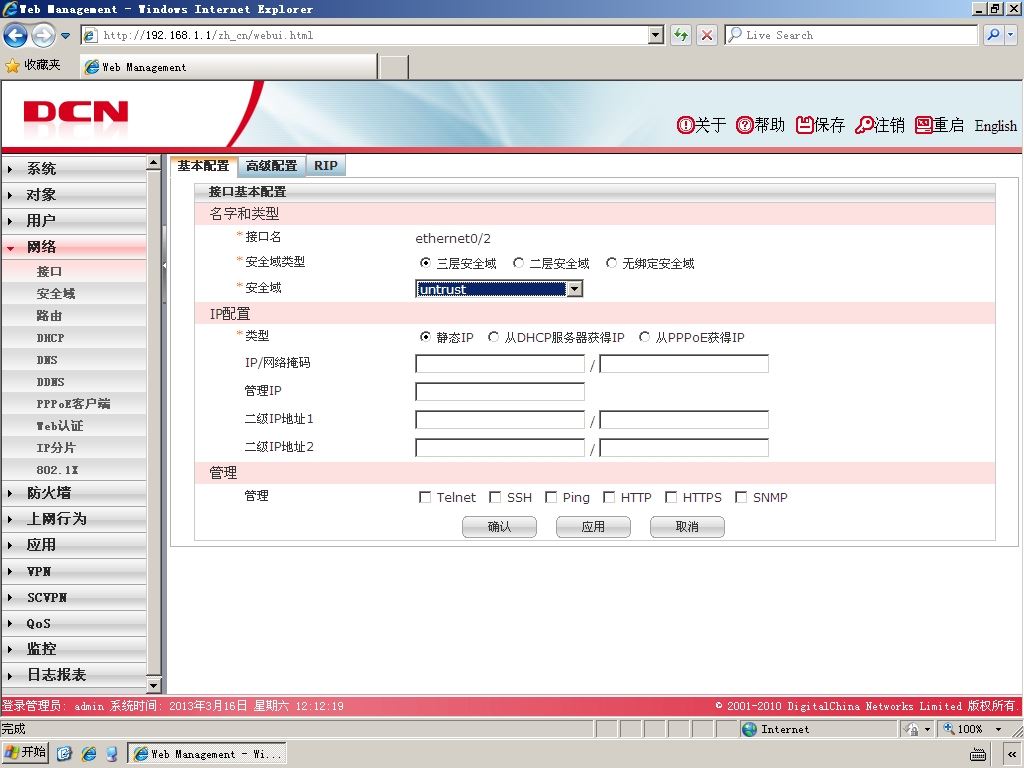Switch to the RIP tab
The width and height of the screenshot is (1024, 768).
(x=325, y=166)
